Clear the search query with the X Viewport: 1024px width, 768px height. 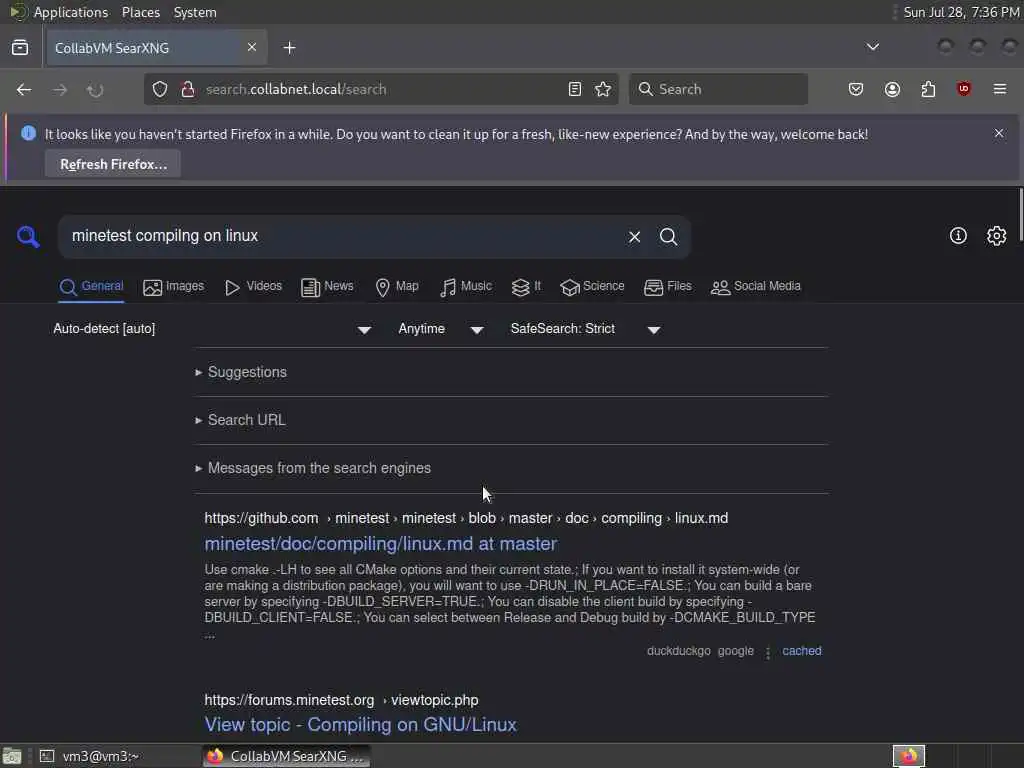click(x=634, y=236)
